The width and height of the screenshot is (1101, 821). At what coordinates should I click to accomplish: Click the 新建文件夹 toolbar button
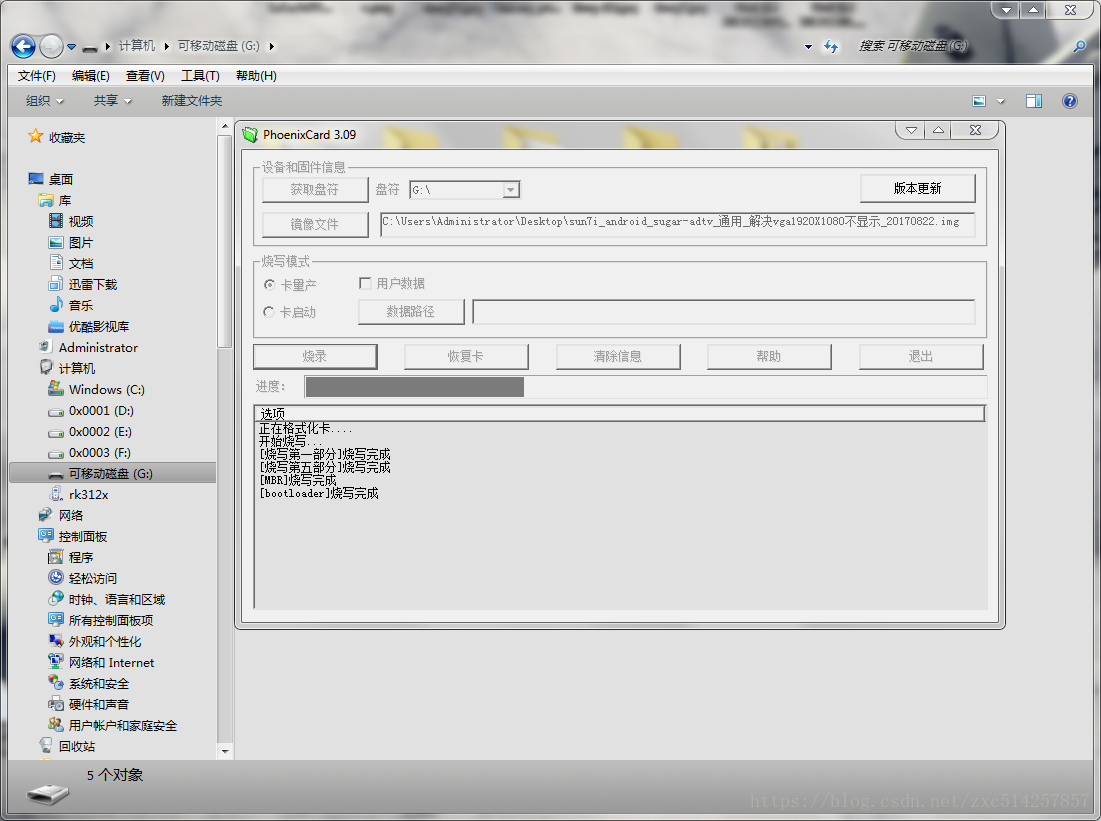192,100
